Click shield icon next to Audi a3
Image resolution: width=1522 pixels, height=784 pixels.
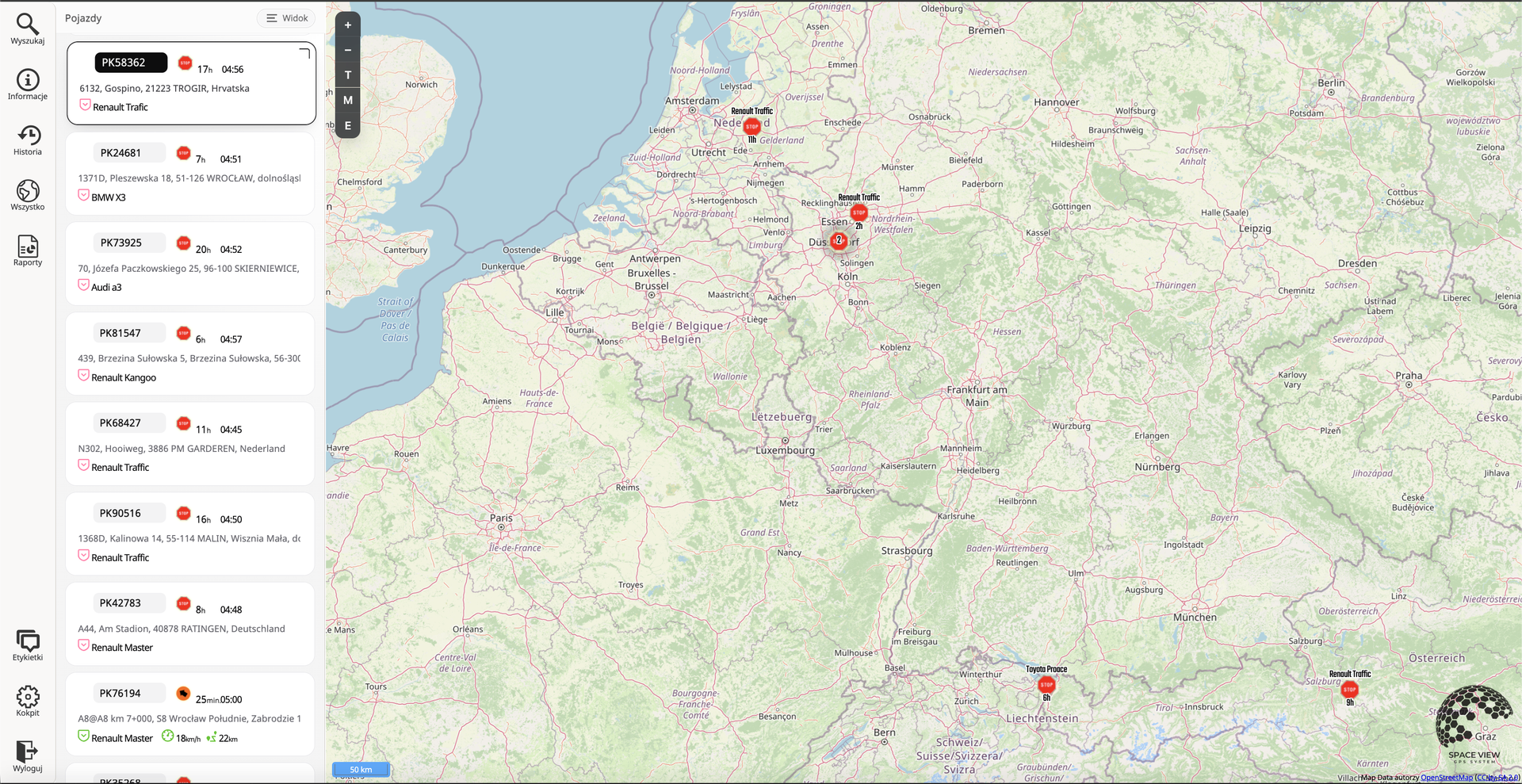pos(83,285)
